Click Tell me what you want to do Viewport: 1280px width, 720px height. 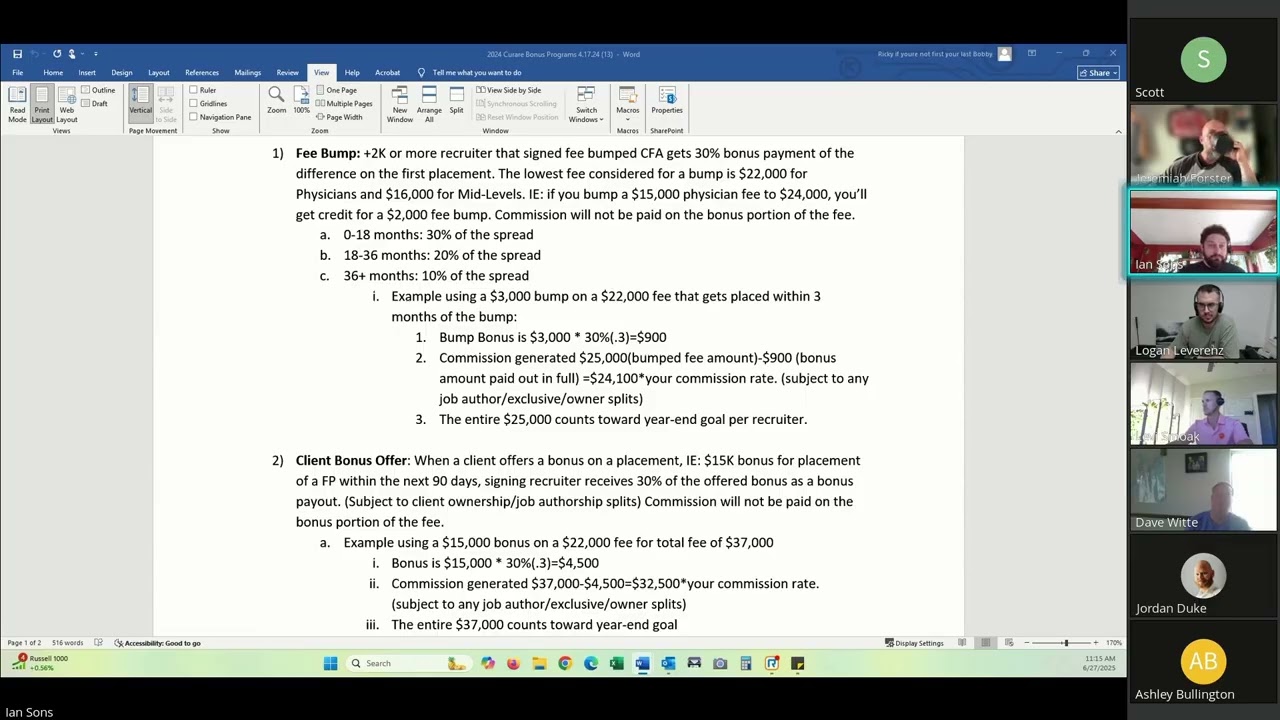(x=477, y=73)
